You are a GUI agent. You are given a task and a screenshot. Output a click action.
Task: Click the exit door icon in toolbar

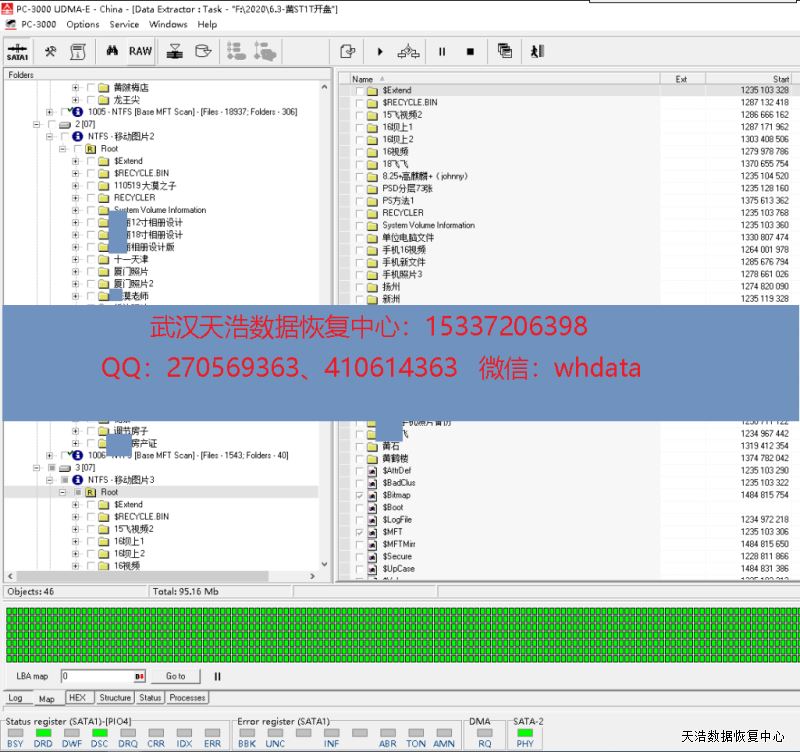[x=538, y=51]
